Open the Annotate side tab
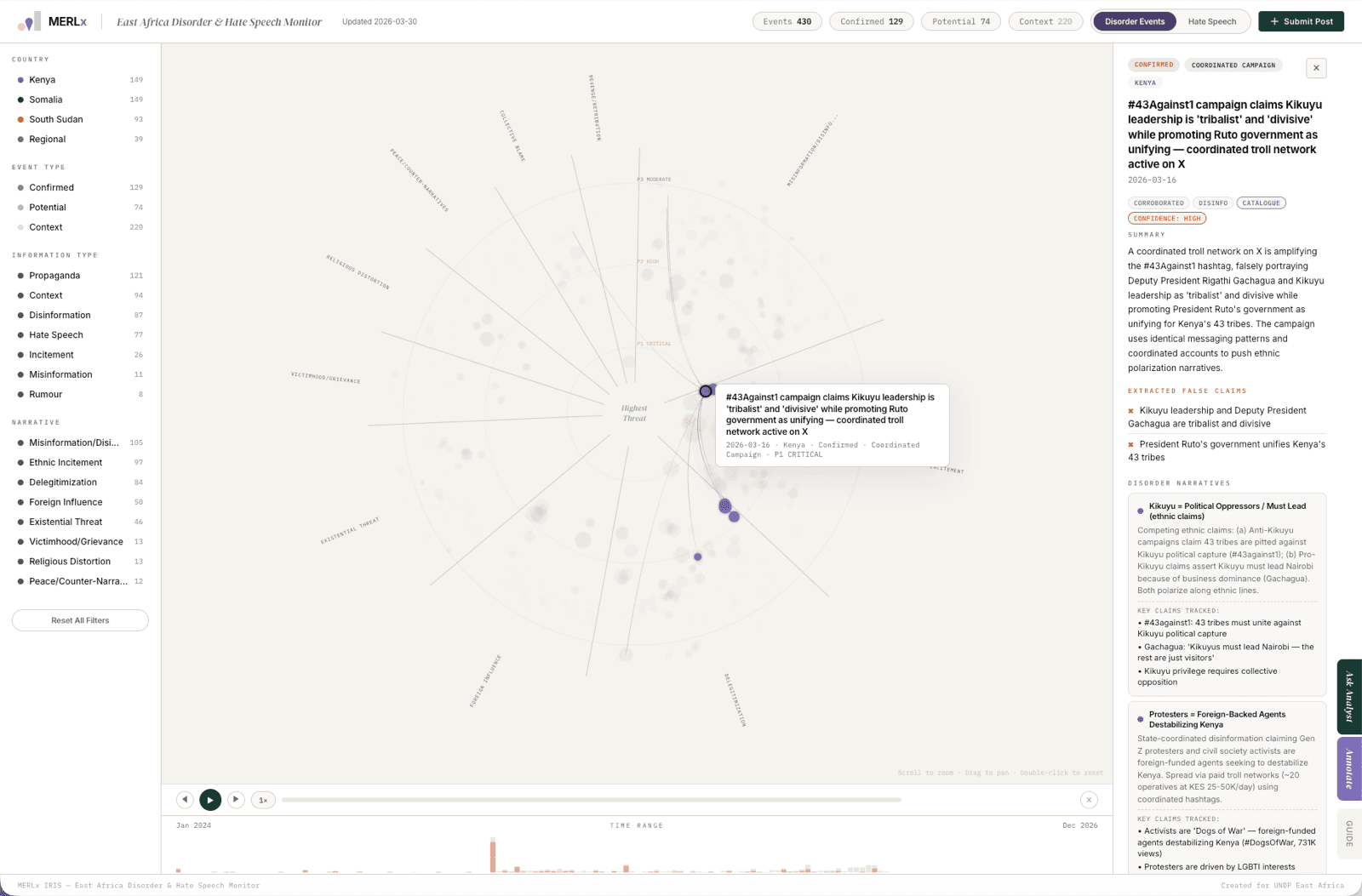The height and width of the screenshot is (896, 1362). 1349,768
